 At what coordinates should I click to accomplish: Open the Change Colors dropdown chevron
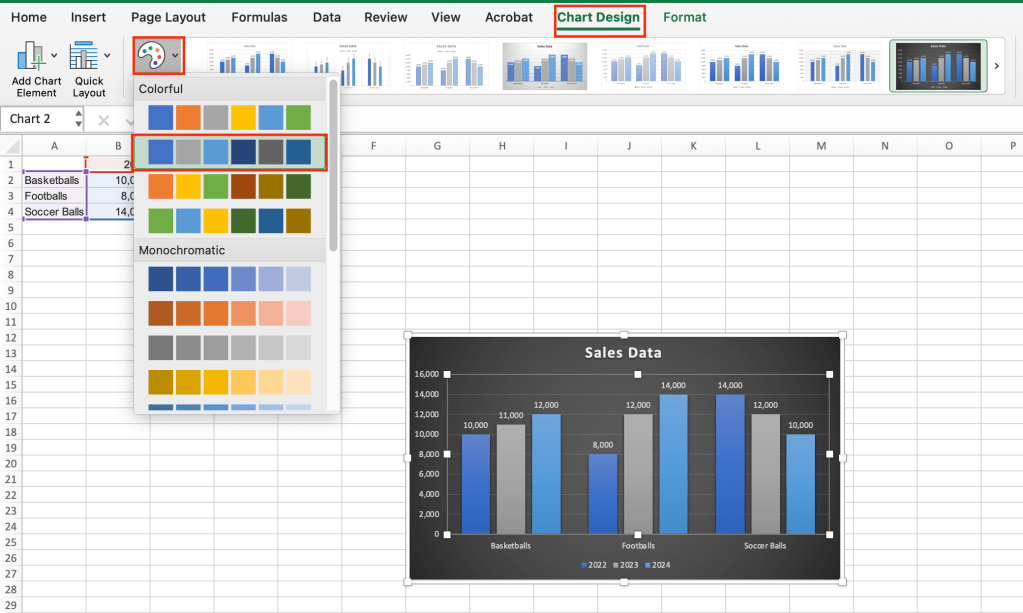coord(175,56)
